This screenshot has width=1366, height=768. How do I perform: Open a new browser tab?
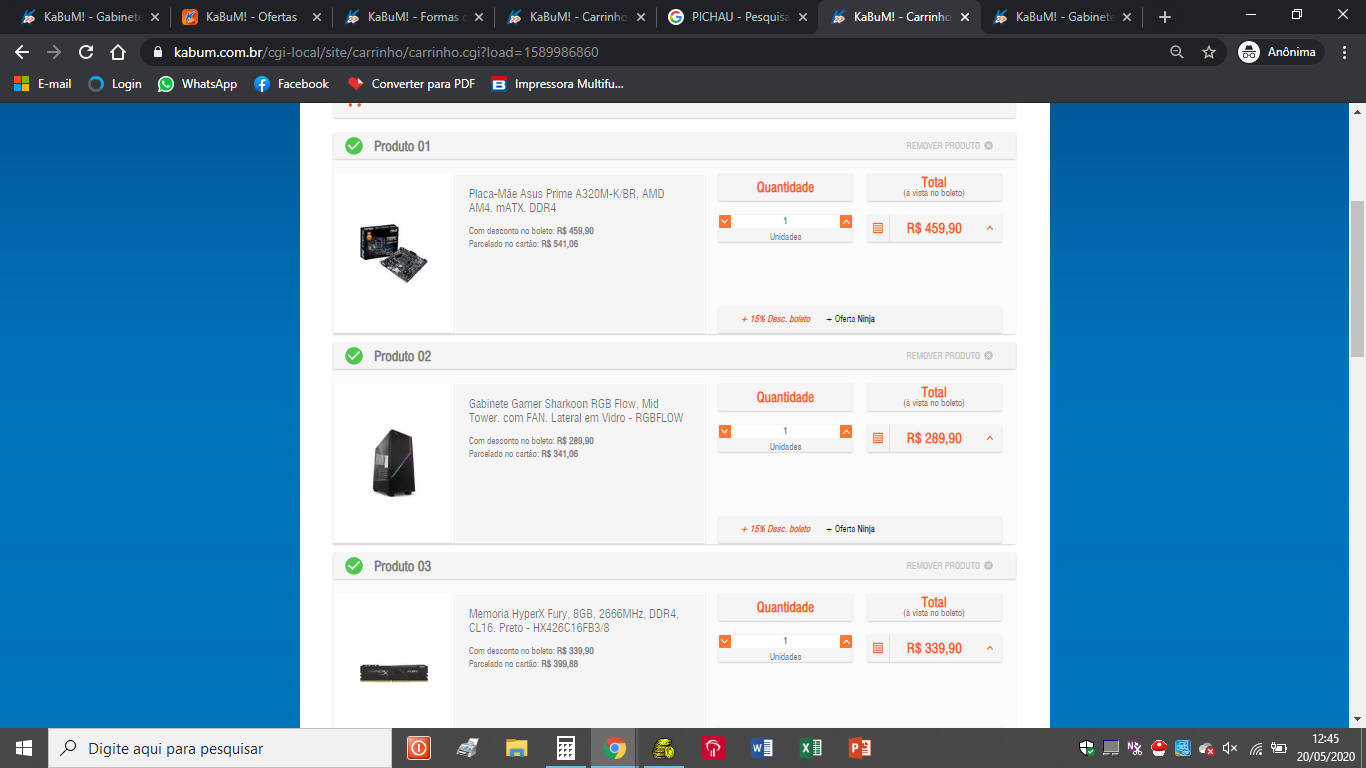pyautogui.click(x=1164, y=17)
